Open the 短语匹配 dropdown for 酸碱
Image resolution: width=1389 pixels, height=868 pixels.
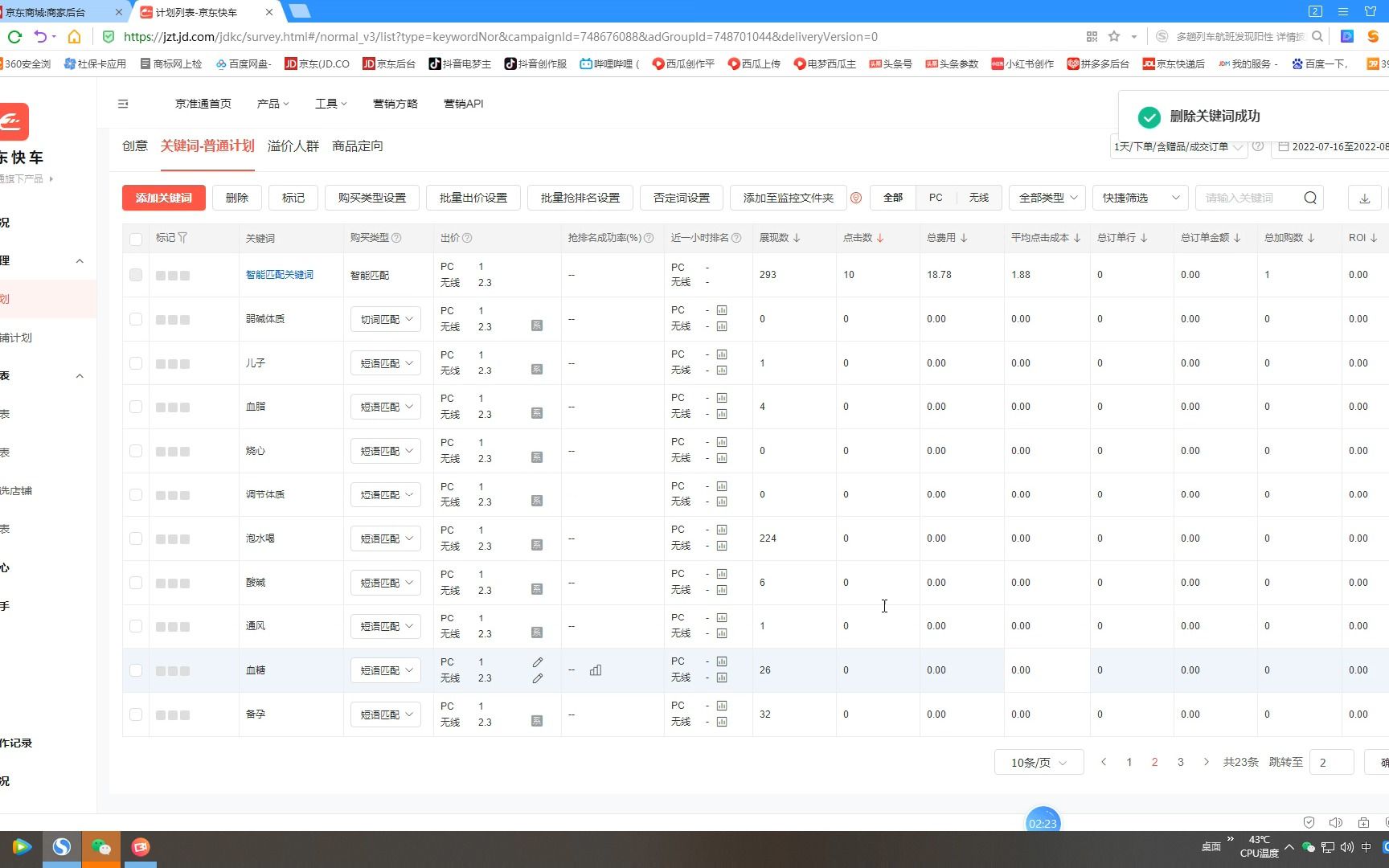pos(386,583)
